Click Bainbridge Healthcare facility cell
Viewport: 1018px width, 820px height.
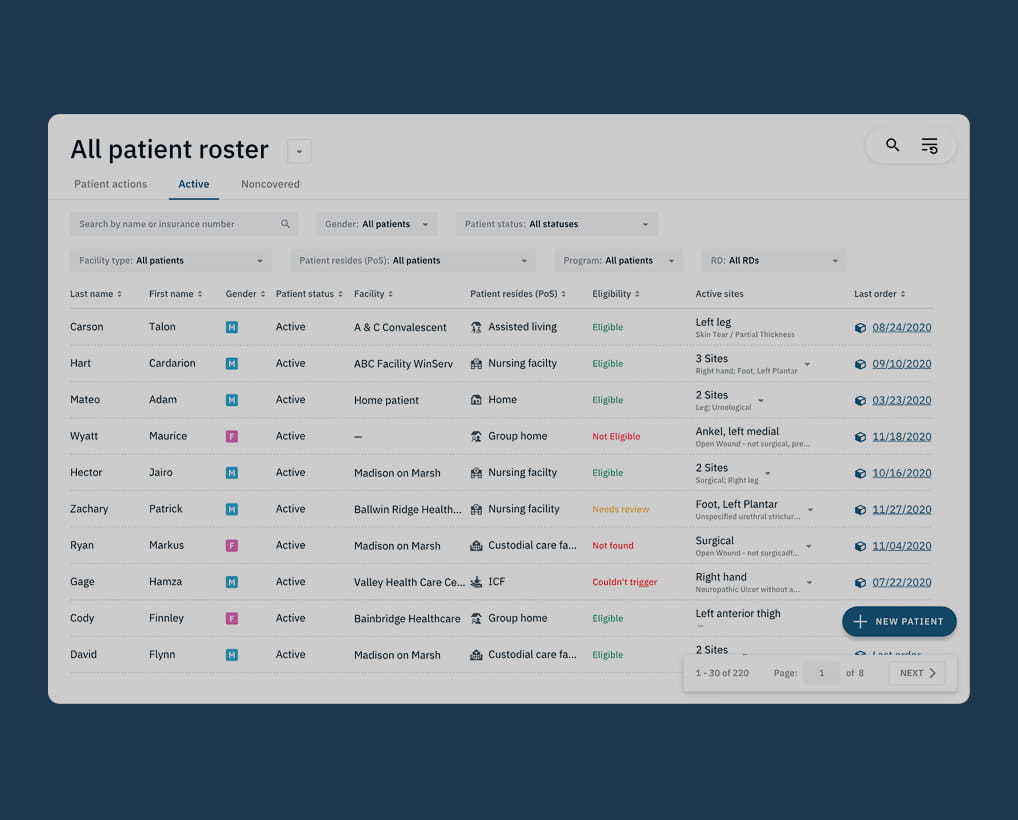[x=407, y=619]
